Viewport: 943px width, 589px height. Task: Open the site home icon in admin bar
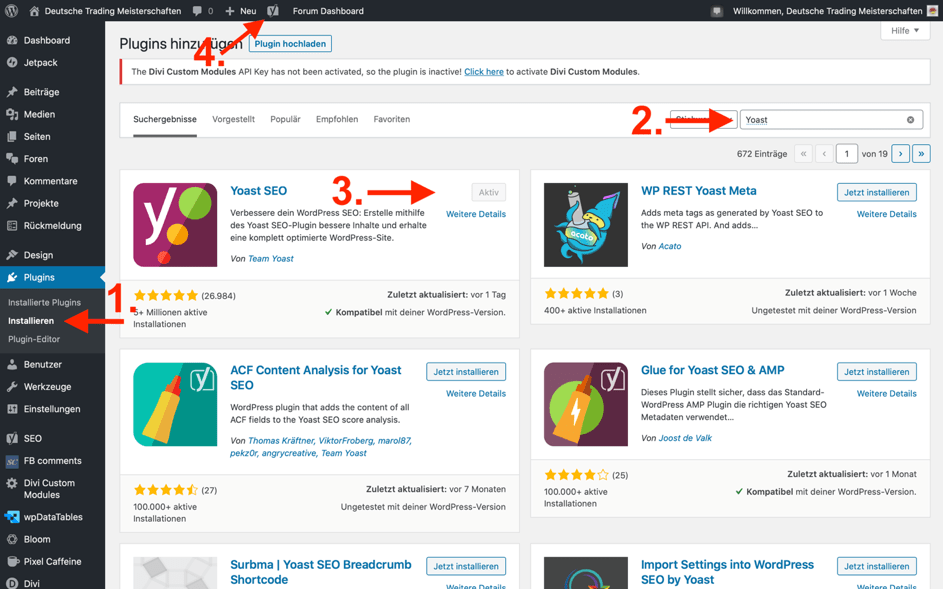click(34, 11)
